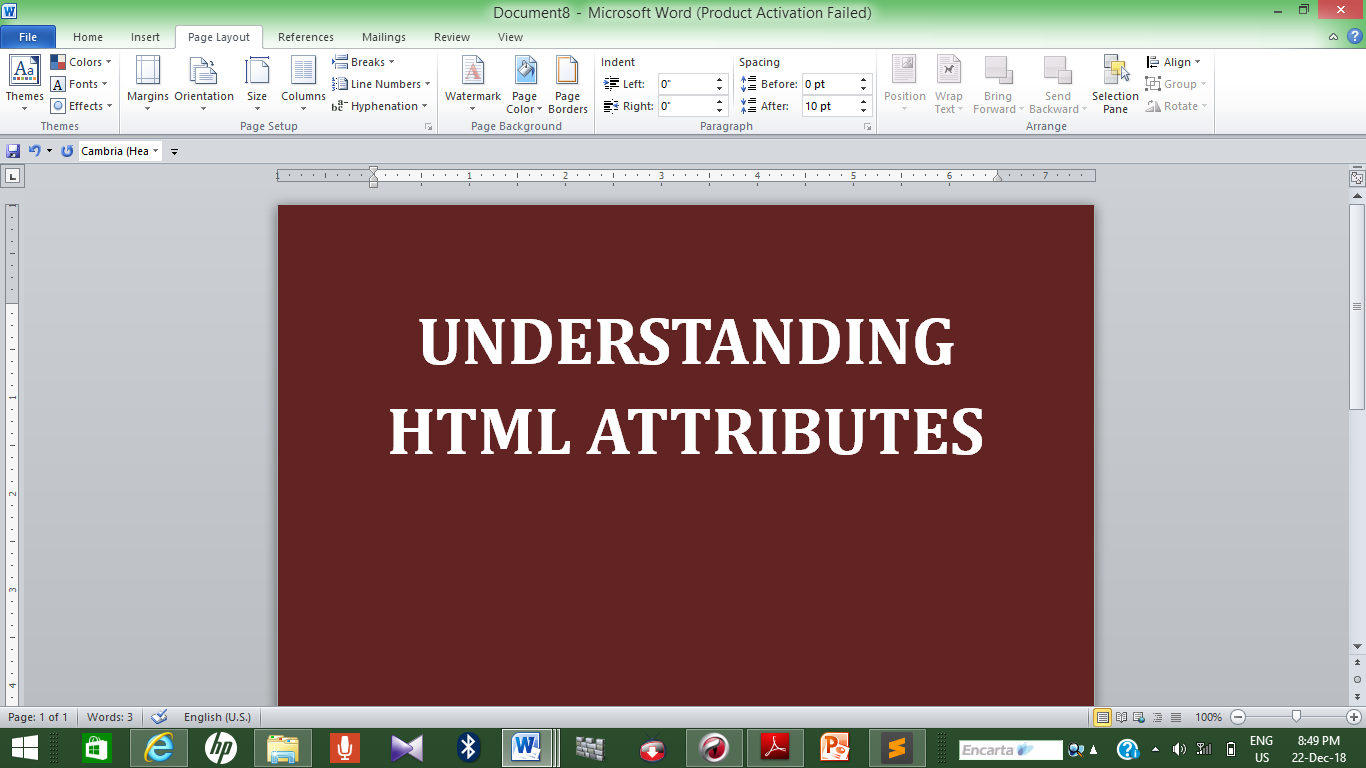Toggle spelling check status icon
Viewport: 1366px width, 768px height.
[158, 717]
